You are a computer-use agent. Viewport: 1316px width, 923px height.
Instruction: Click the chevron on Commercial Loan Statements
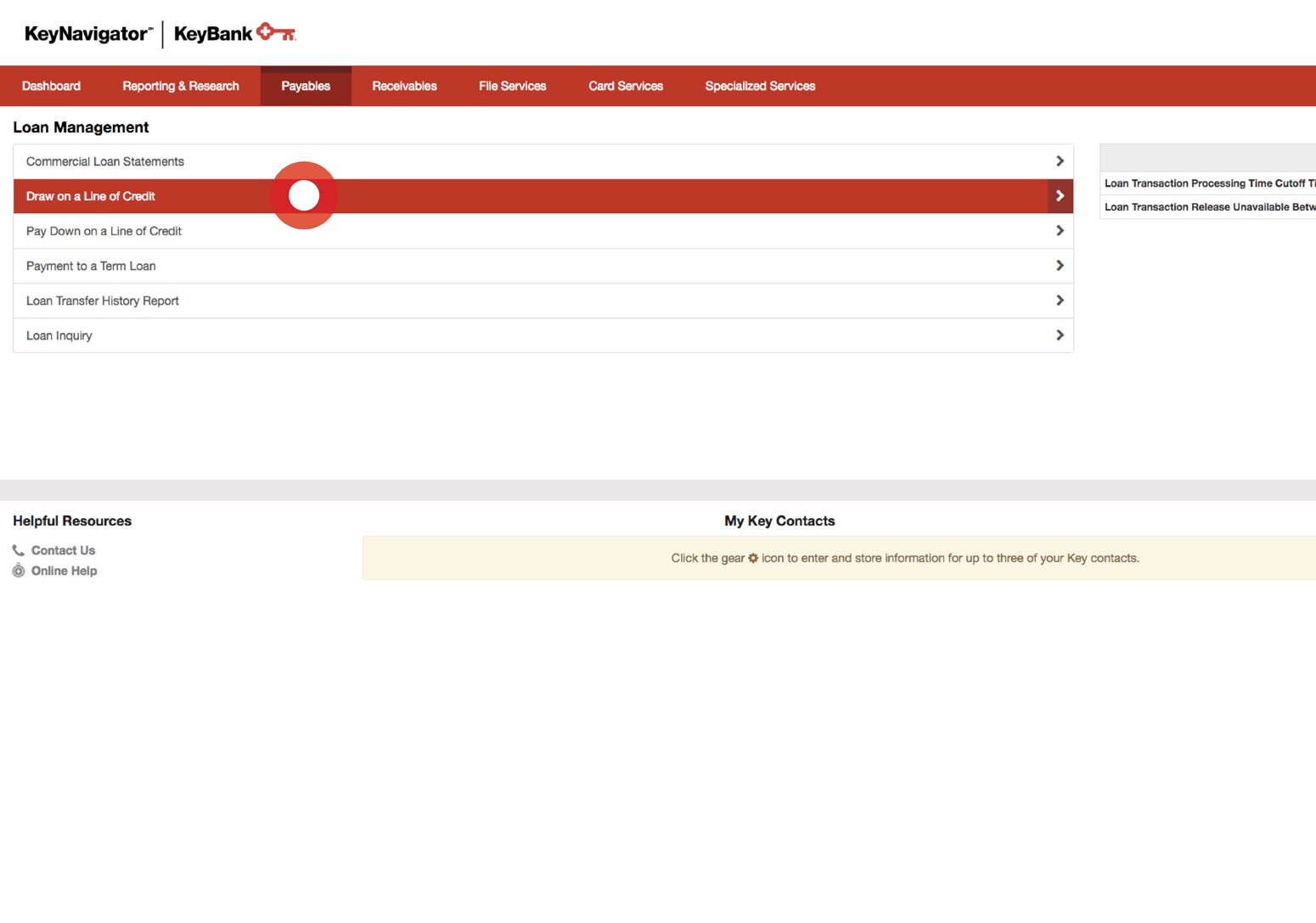(1060, 160)
